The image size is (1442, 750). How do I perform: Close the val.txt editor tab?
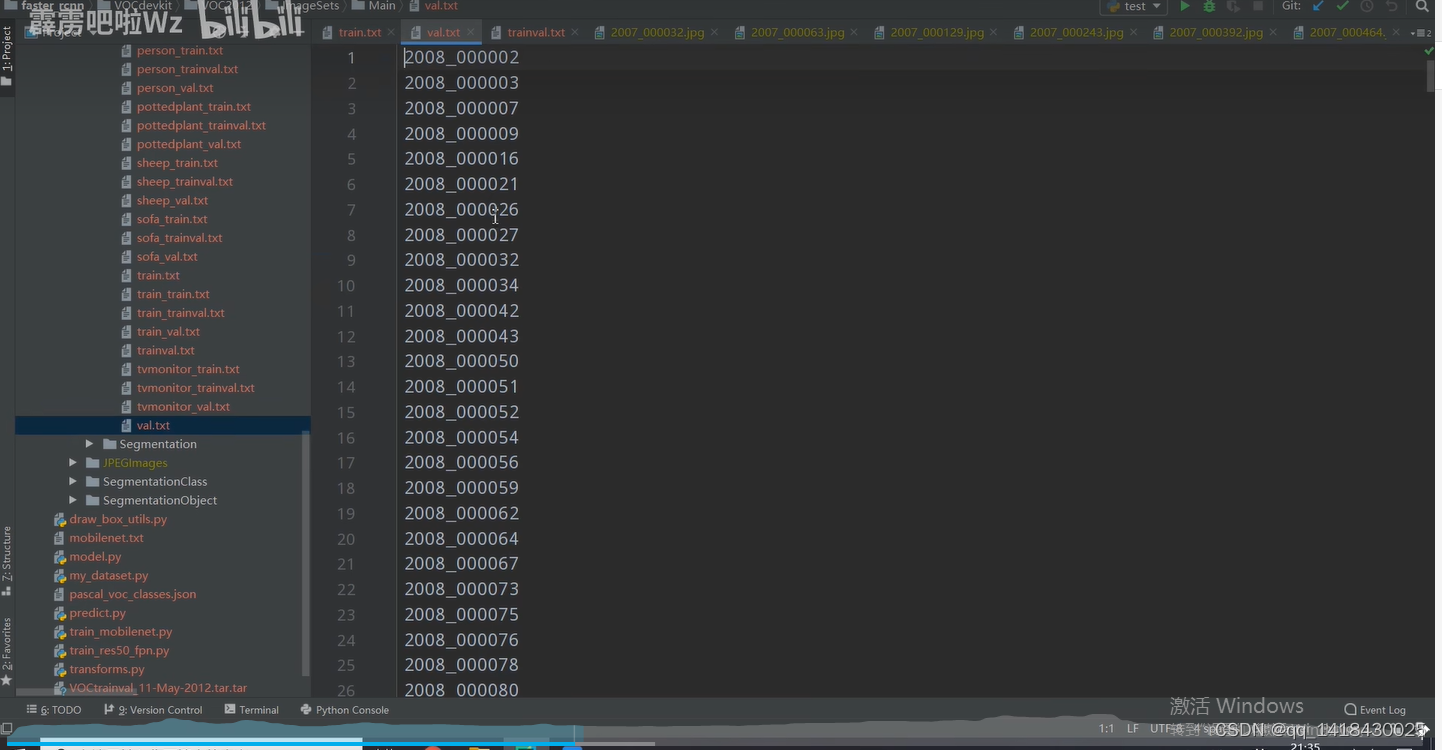[470, 33]
